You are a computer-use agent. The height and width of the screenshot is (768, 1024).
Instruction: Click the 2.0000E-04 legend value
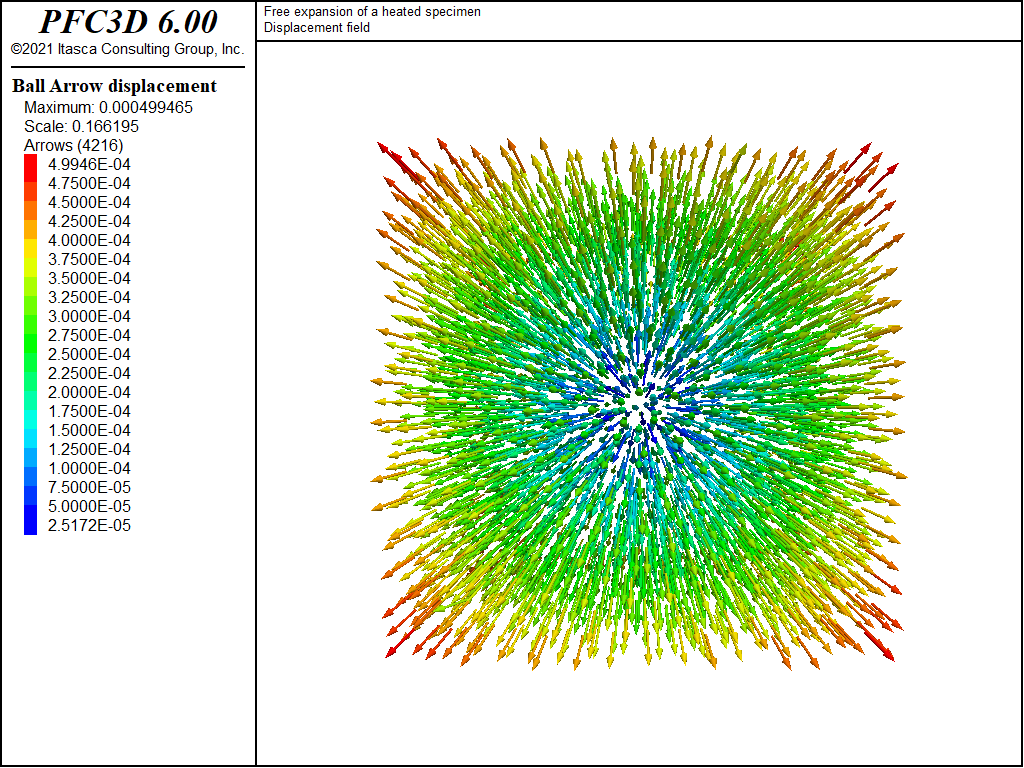point(89,392)
